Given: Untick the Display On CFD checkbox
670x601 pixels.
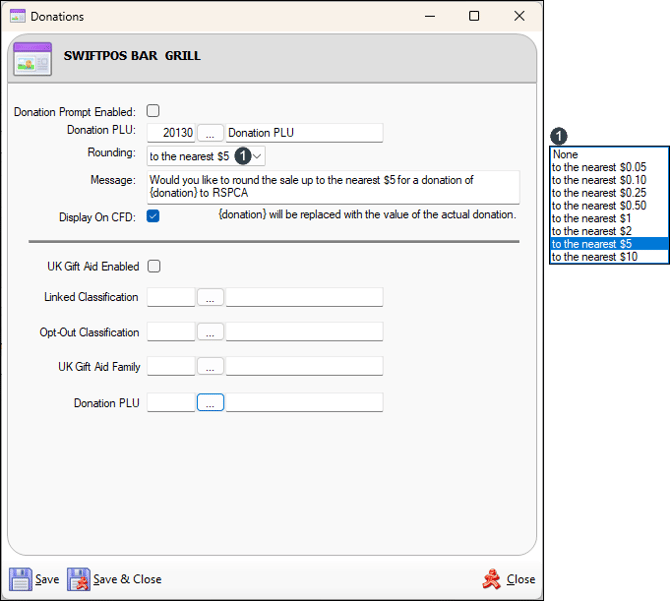Looking at the screenshot, I should pyautogui.click(x=153, y=216).
